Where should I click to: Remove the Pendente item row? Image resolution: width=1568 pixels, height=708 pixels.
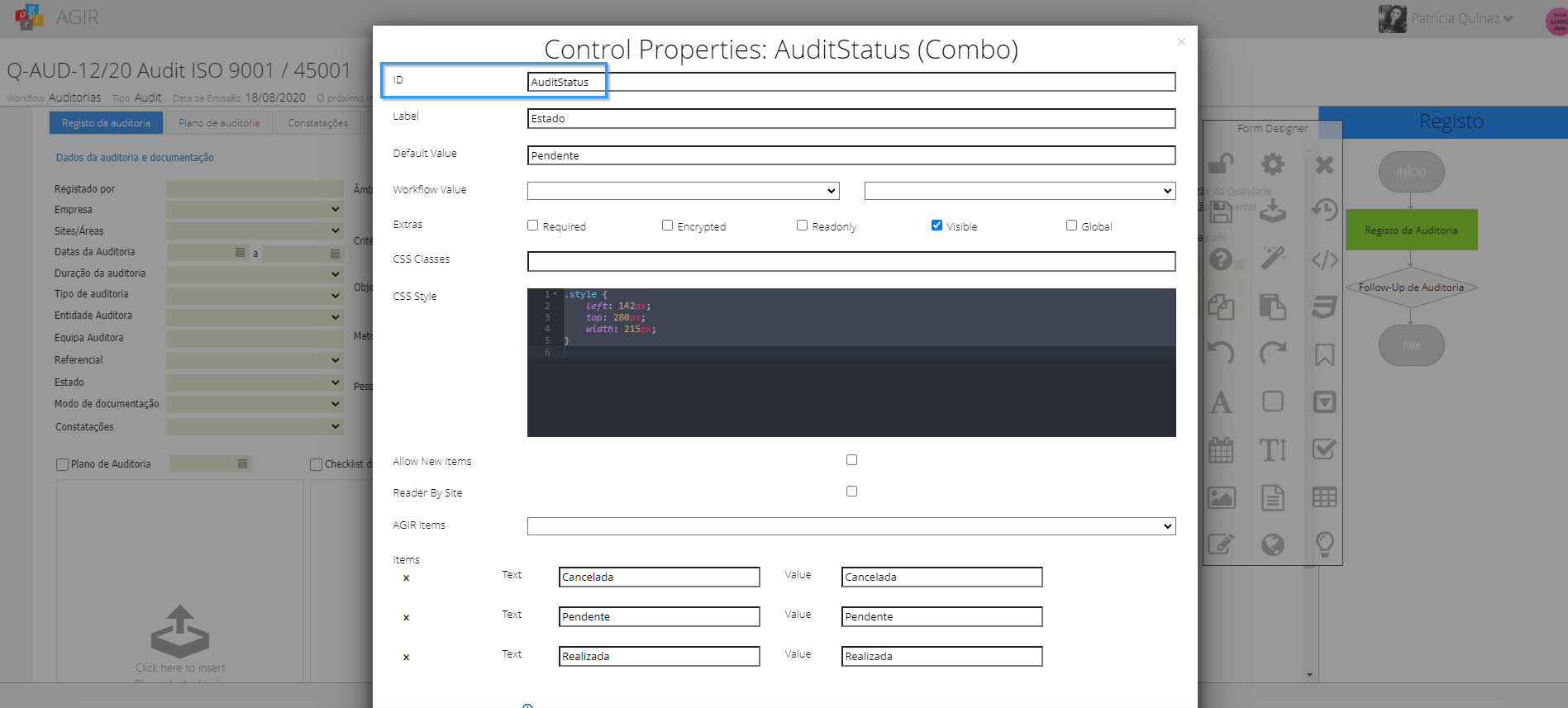[x=406, y=618]
